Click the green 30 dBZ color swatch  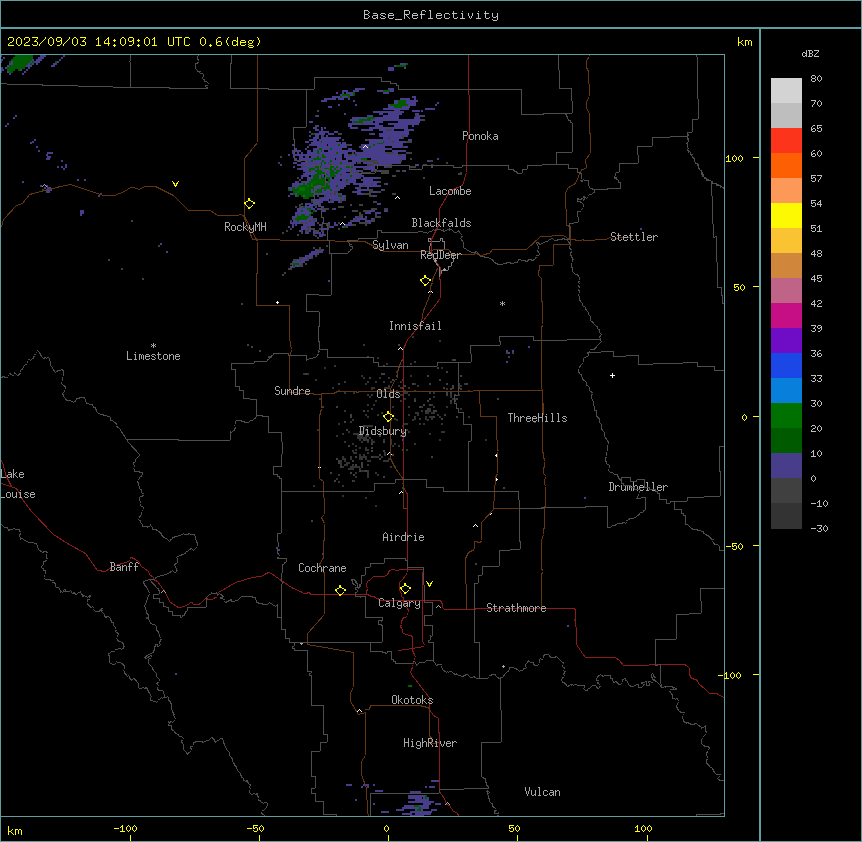(x=786, y=416)
